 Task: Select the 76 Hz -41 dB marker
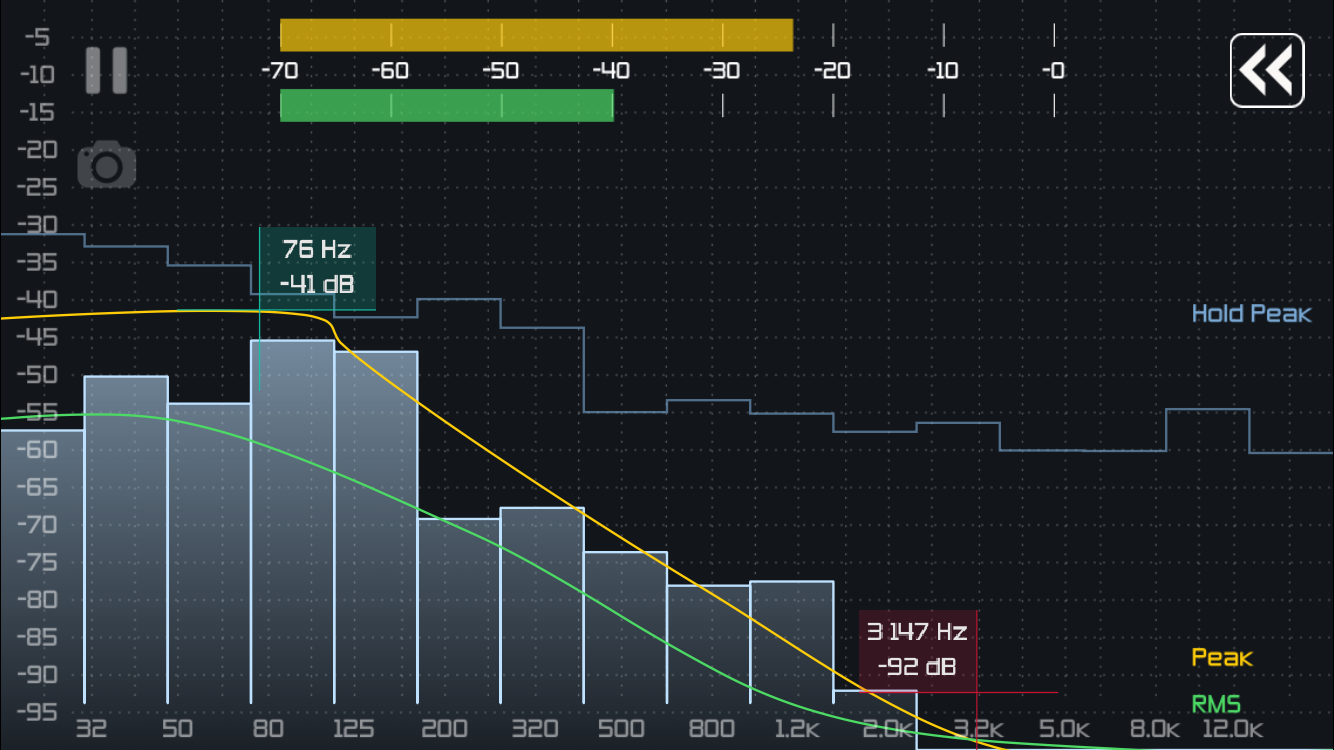pyautogui.click(x=317, y=268)
